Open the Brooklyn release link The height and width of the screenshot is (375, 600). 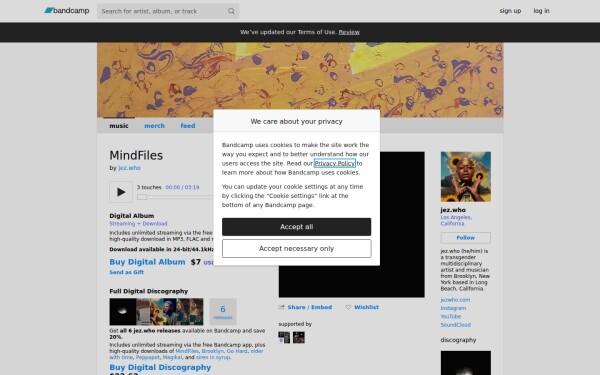212,351
